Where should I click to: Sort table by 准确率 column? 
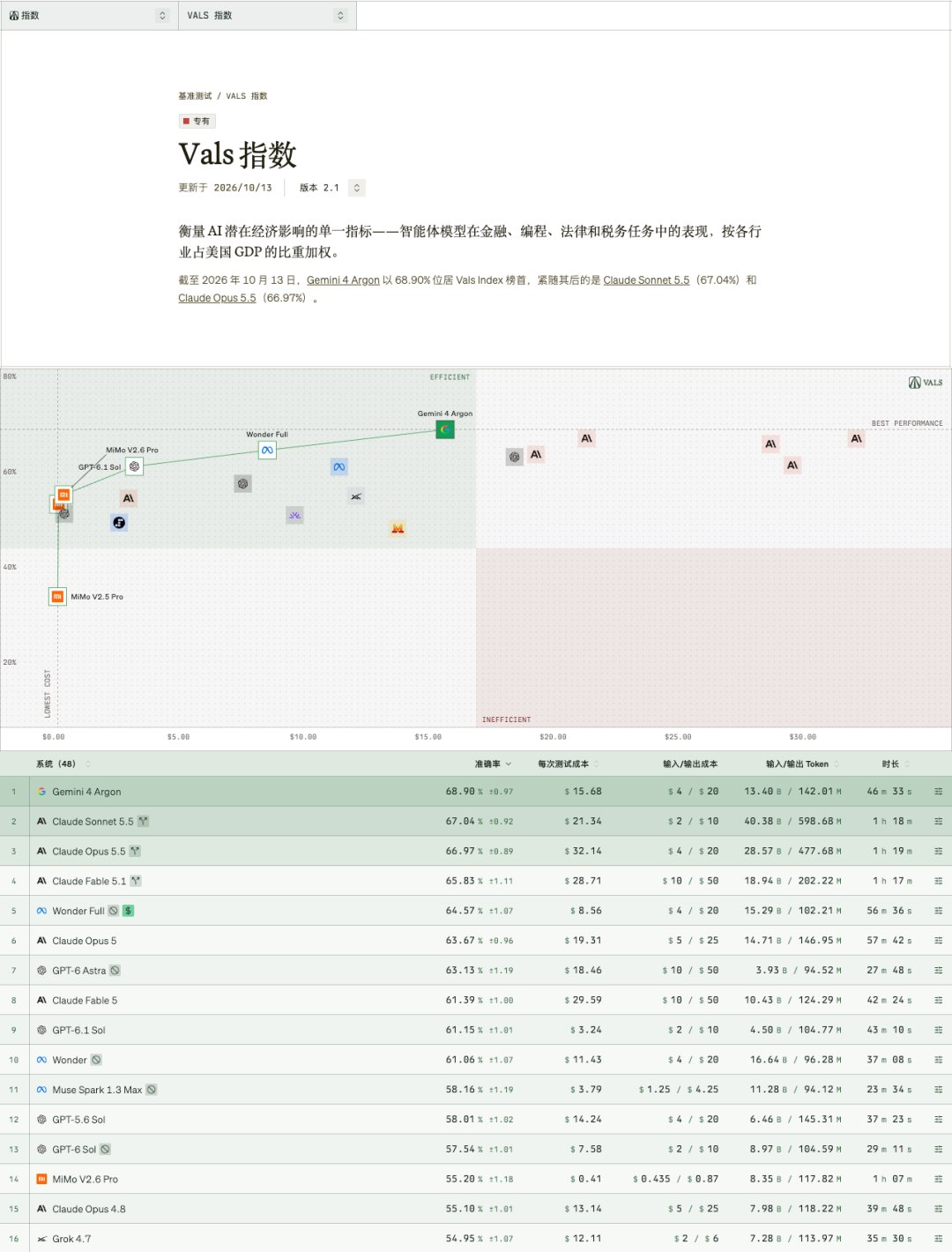tap(493, 764)
